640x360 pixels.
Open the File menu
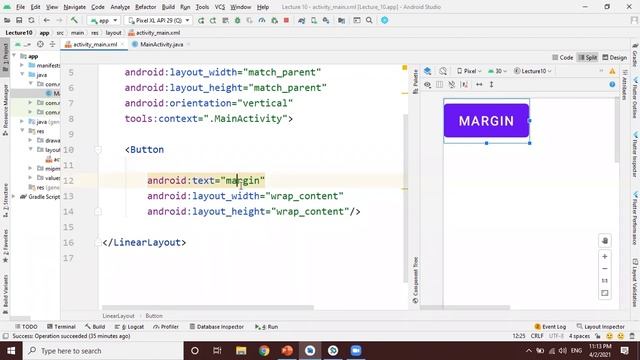pyautogui.click(x=20, y=7)
